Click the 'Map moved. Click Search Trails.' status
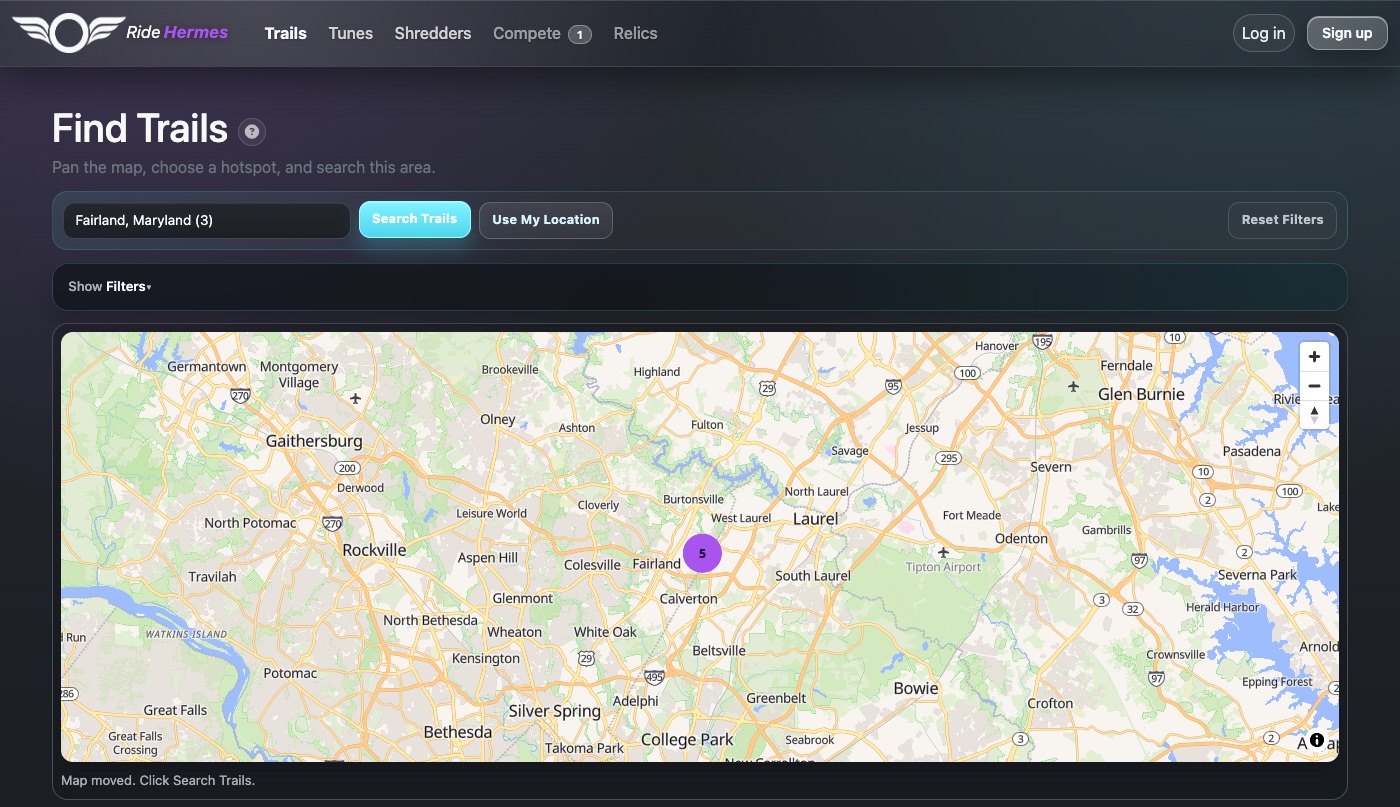The height and width of the screenshot is (807, 1400). click(158, 780)
